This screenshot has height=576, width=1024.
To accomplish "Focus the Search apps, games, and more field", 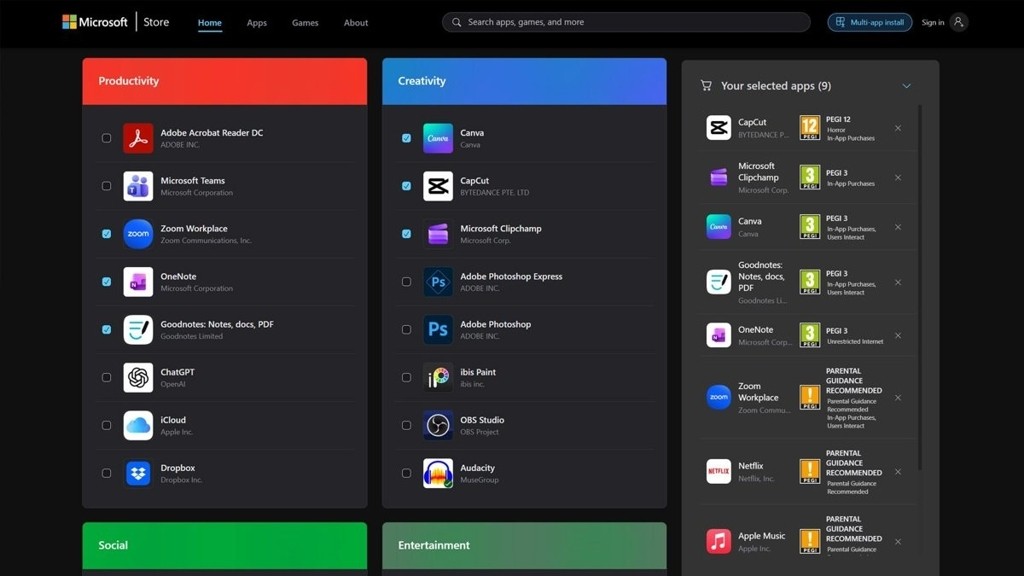I will 630,22.
